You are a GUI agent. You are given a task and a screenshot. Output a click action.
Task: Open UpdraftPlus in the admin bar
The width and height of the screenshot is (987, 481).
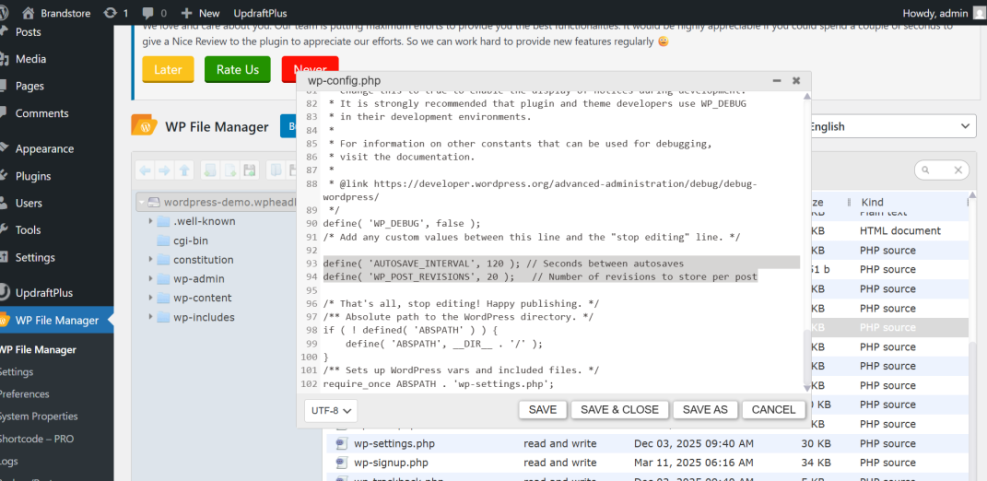(x=259, y=13)
